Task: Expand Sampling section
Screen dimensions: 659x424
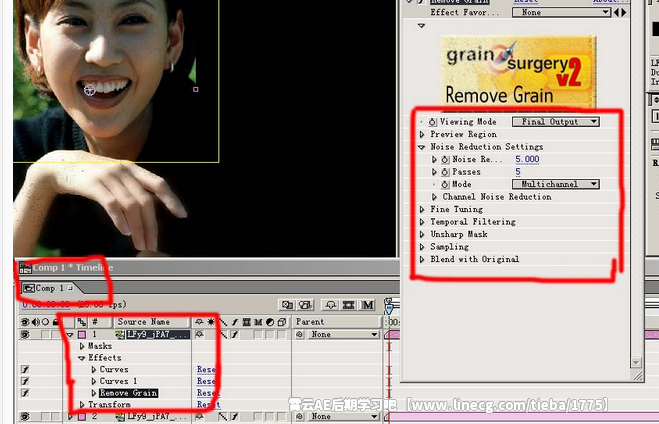Action: click(422, 247)
